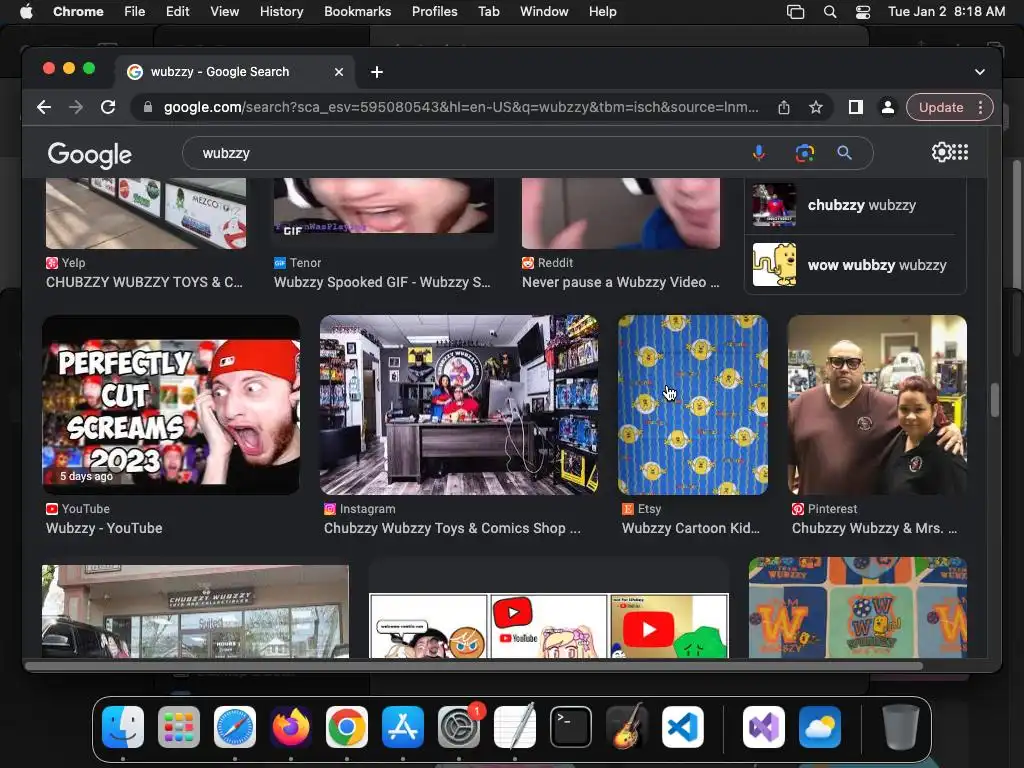Click 'Wubzzy - YouTube' result title

click(104, 528)
